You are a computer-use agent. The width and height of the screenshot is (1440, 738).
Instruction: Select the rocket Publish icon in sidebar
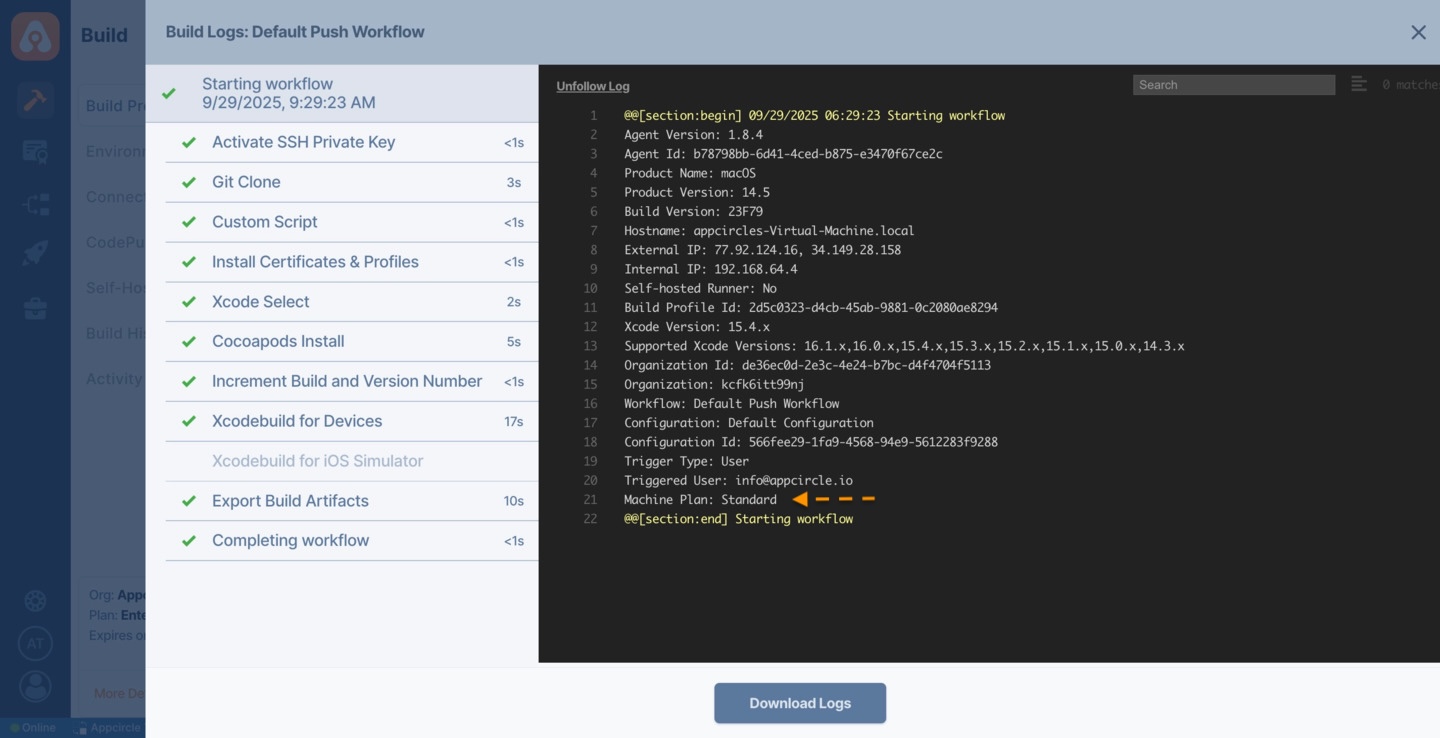pos(35,253)
